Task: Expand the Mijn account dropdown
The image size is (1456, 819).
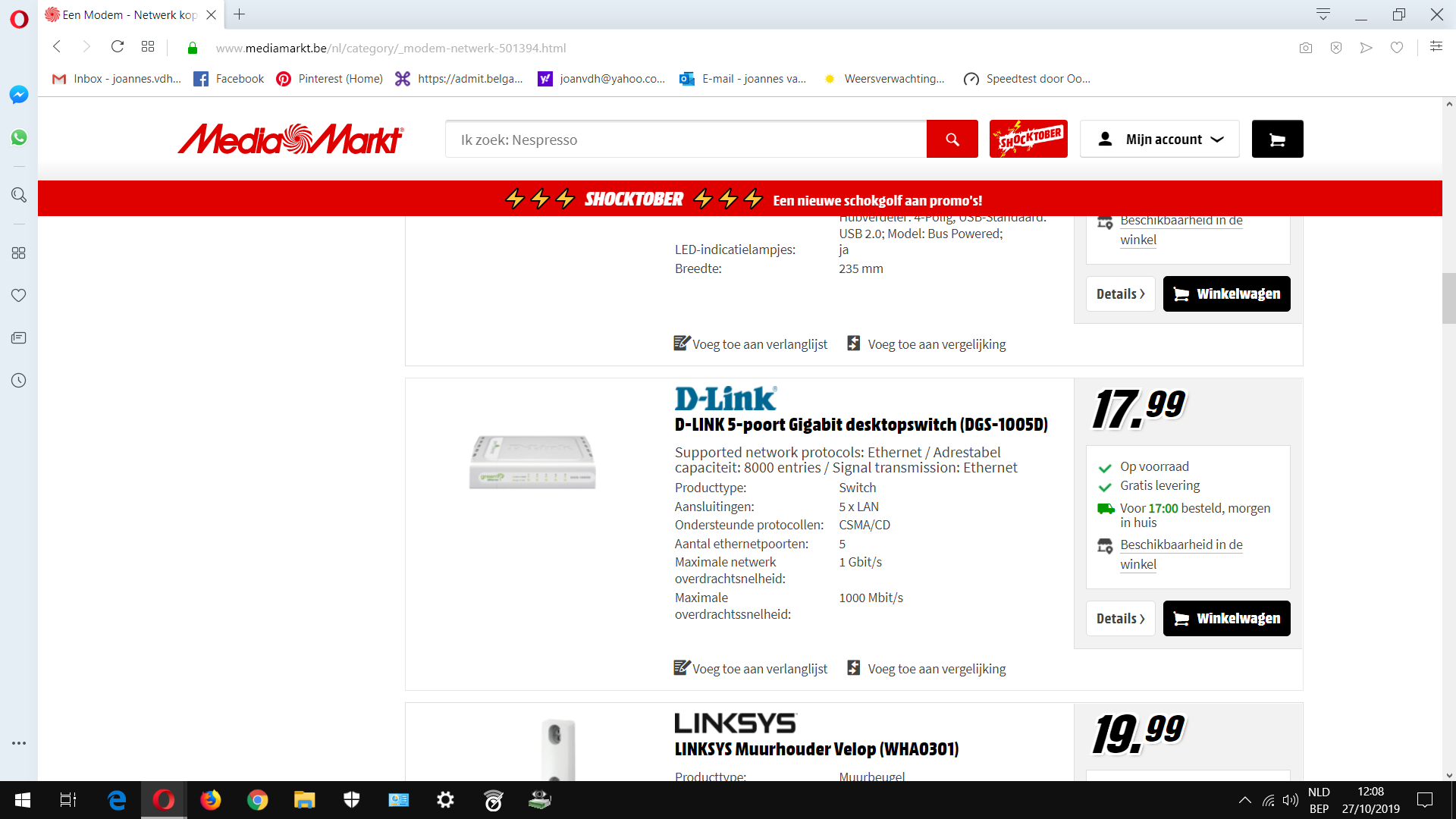Action: [x=1160, y=139]
